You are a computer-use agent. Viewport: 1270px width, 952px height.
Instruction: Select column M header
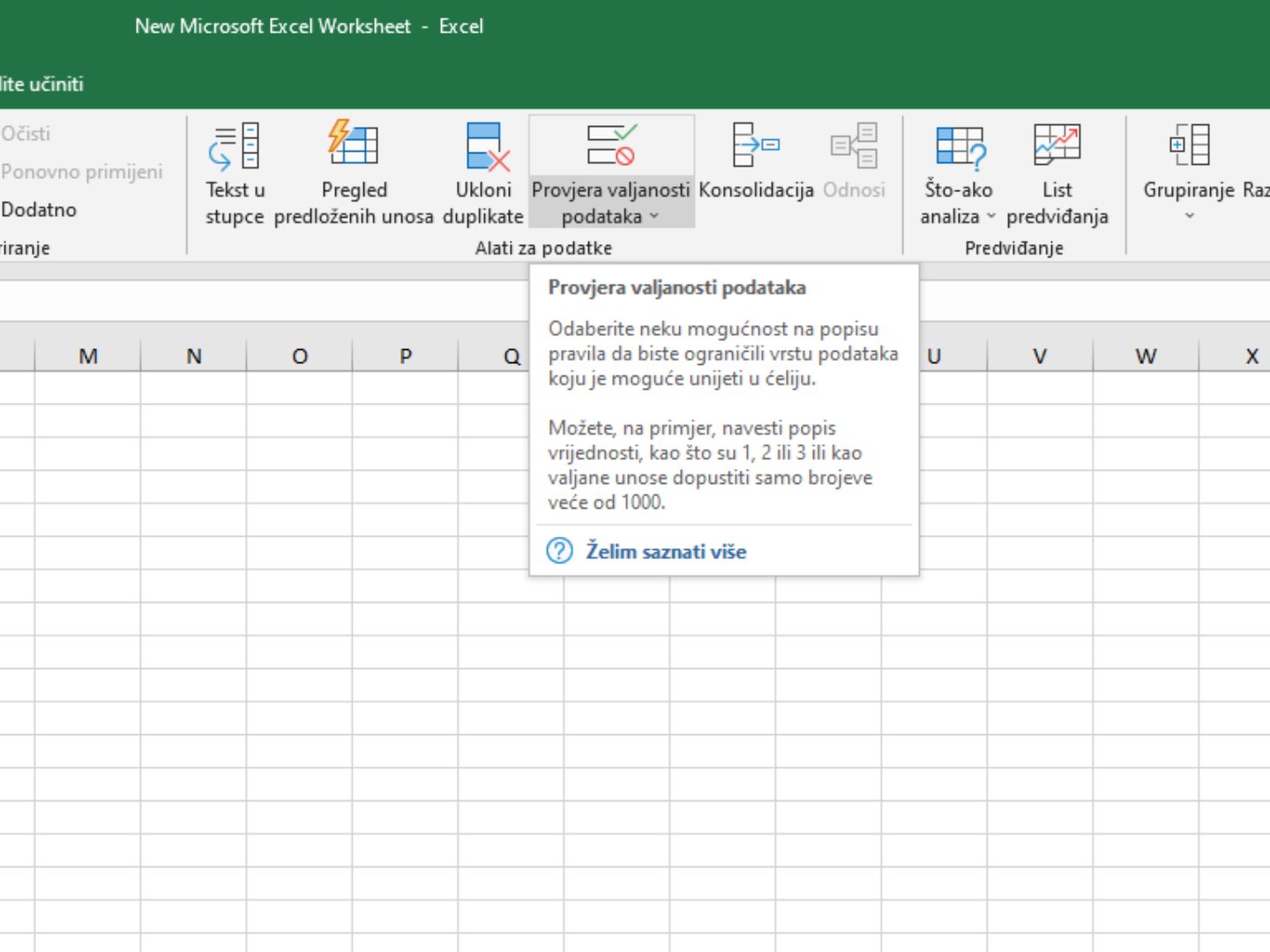tap(88, 356)
